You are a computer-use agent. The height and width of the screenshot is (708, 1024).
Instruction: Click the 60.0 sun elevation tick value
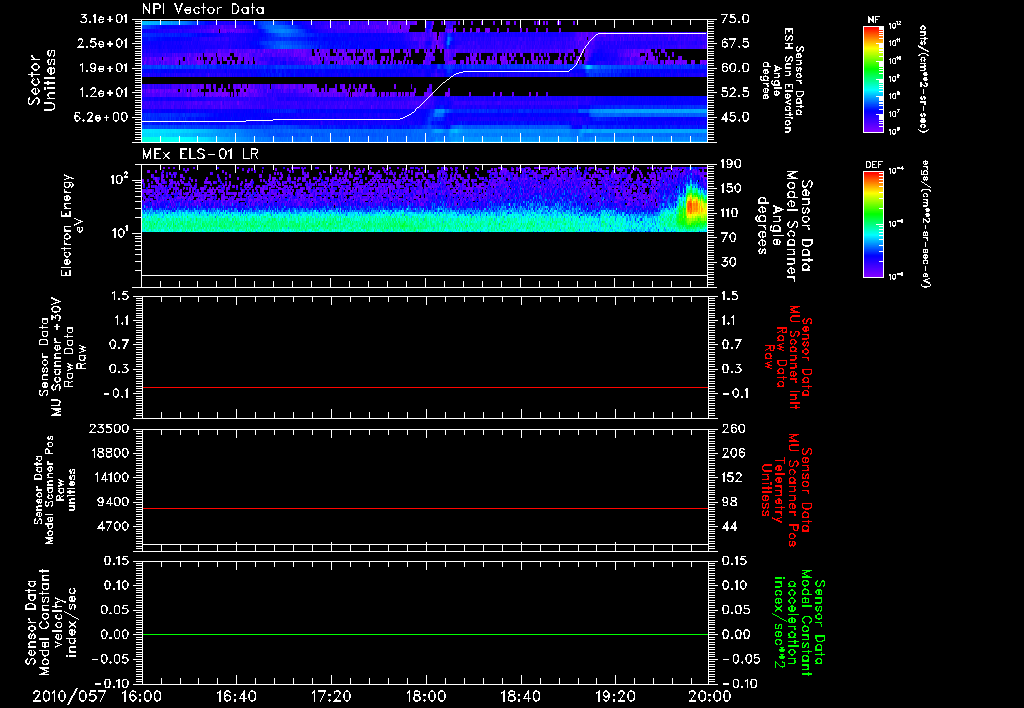tap(735, 68)
